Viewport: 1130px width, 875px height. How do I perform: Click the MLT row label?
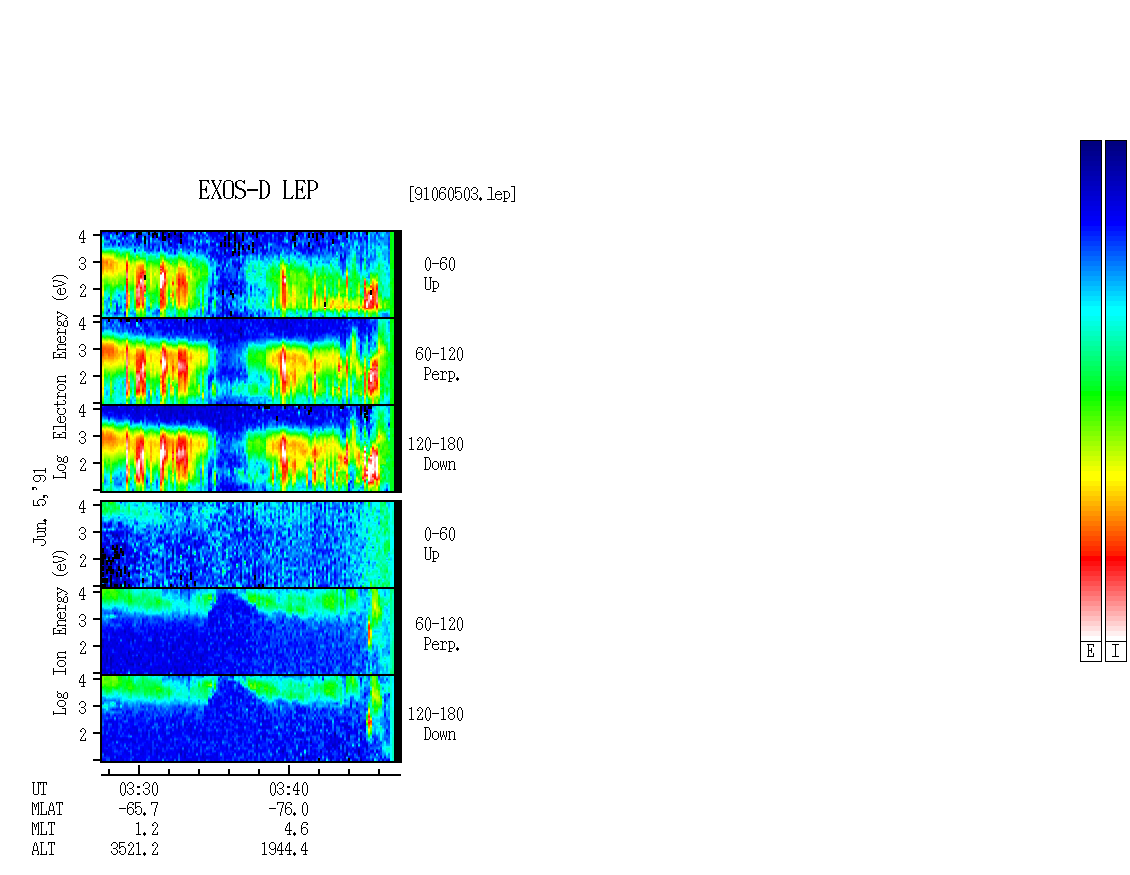pos(43,830)
